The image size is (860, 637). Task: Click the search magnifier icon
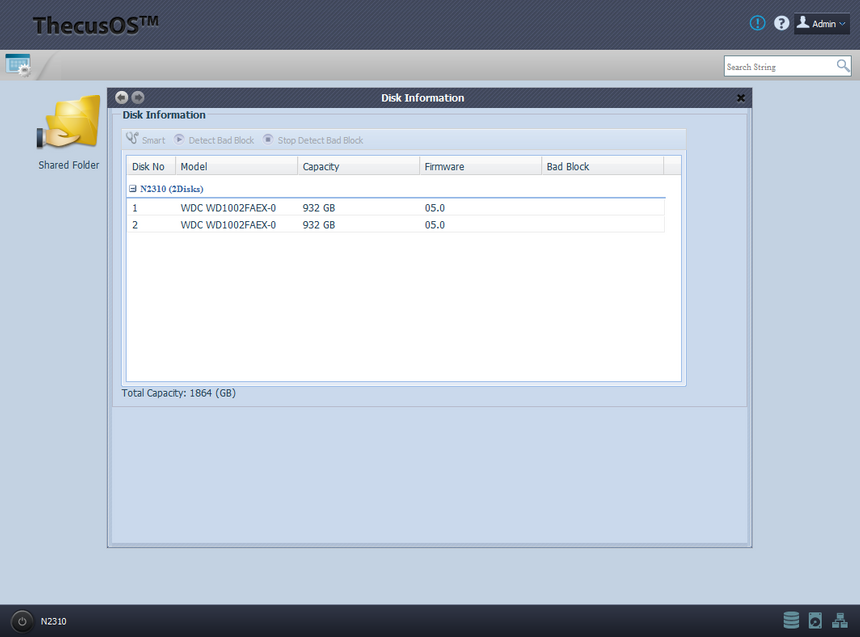(843, 66)
